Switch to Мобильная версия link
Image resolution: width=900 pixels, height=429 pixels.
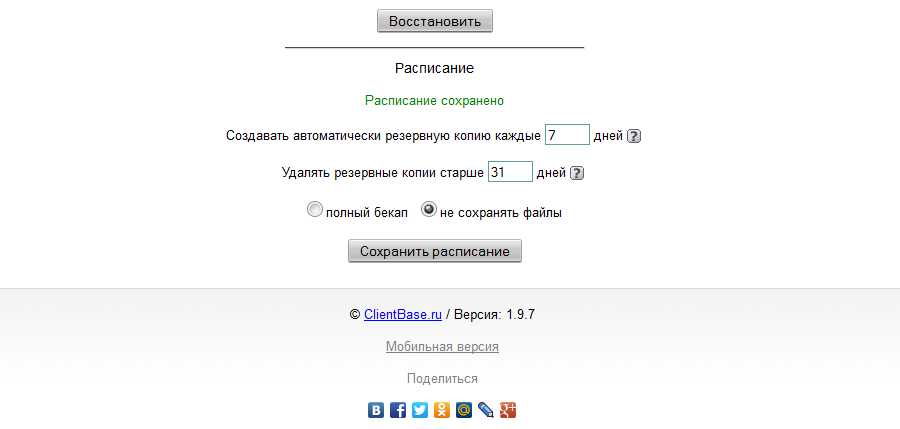point(443,347)
